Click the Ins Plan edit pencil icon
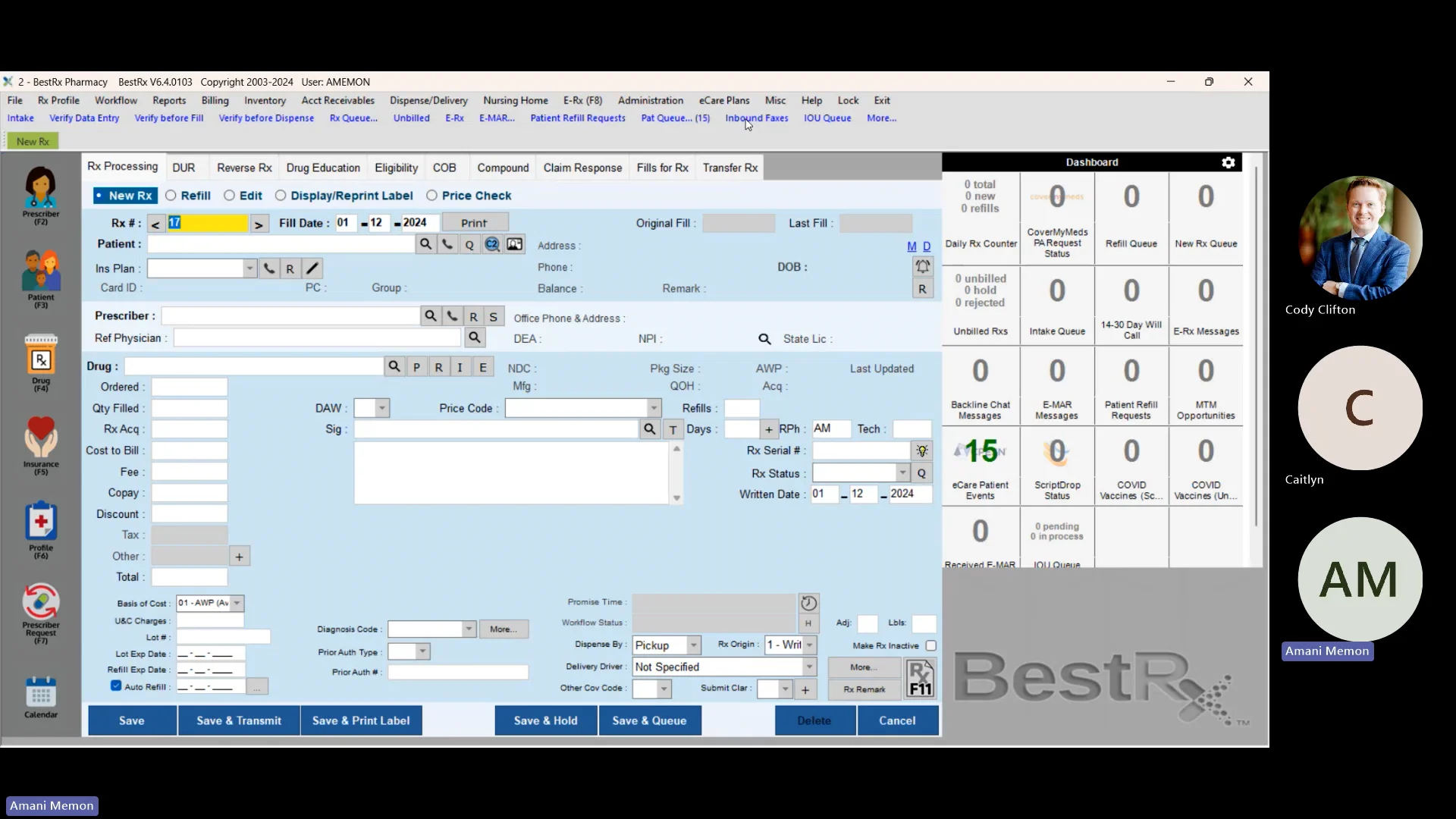The image size is (1456, 819). [x=312, y=268]
